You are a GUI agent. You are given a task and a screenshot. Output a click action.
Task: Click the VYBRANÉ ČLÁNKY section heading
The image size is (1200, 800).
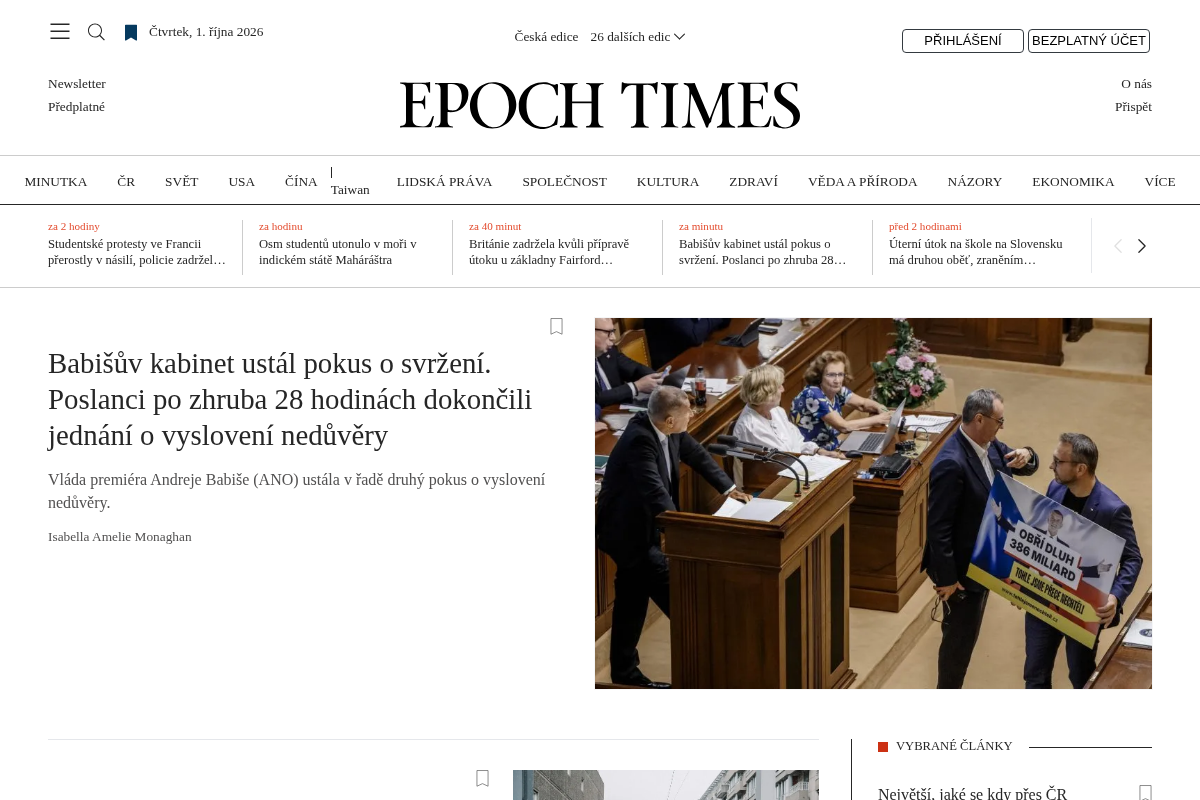[x=954, y=746]
